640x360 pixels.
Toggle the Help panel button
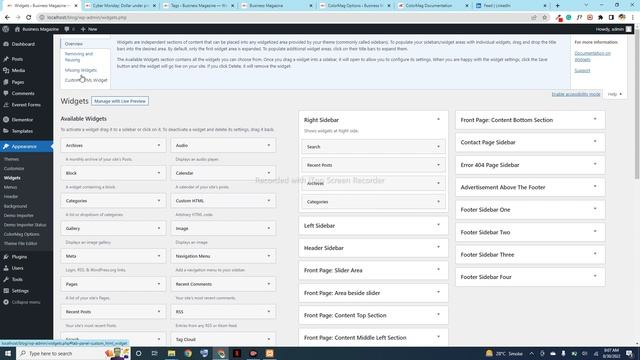(615, 94)
